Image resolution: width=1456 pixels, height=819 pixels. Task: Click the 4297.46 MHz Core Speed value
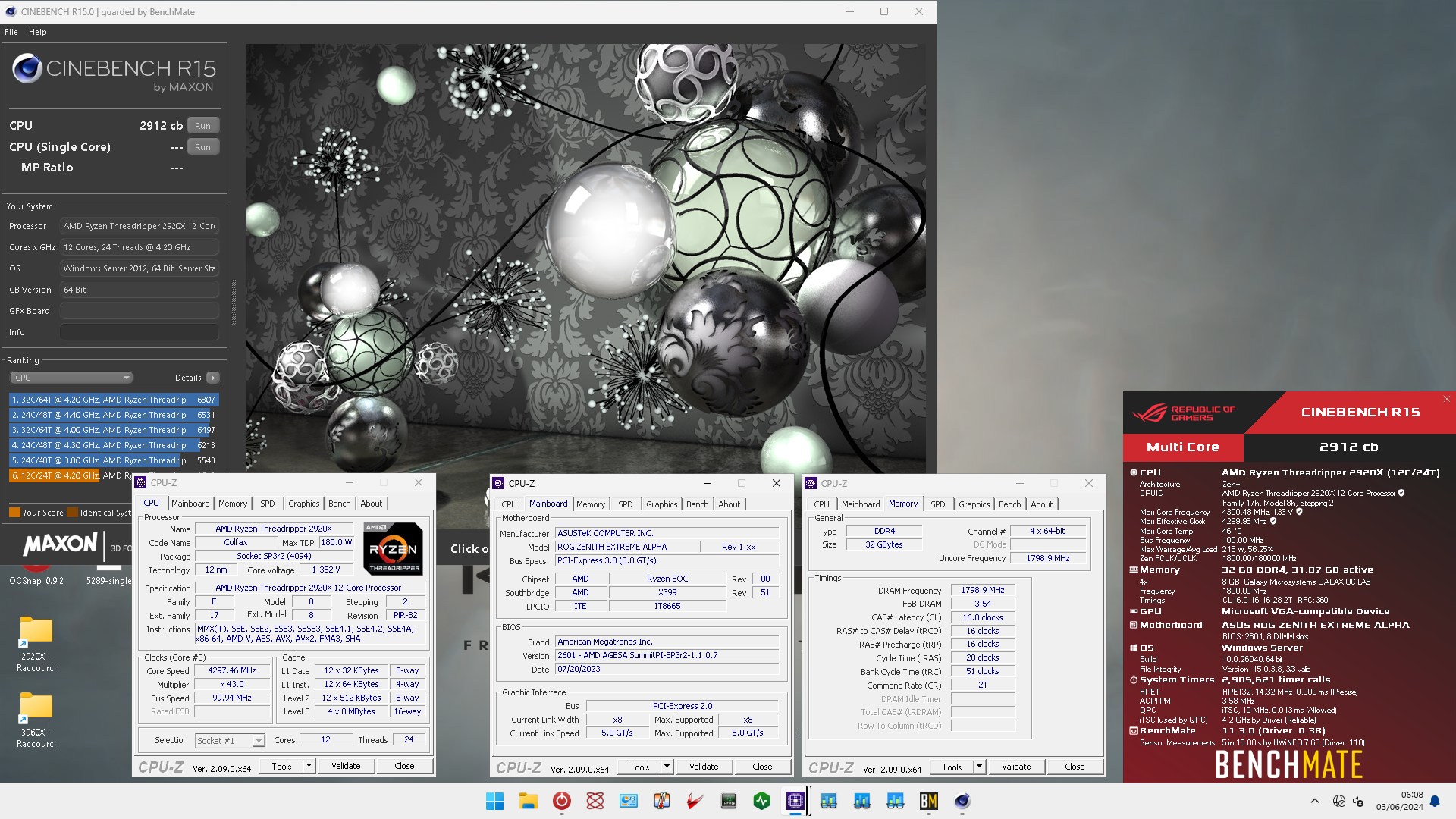(232, 670)
